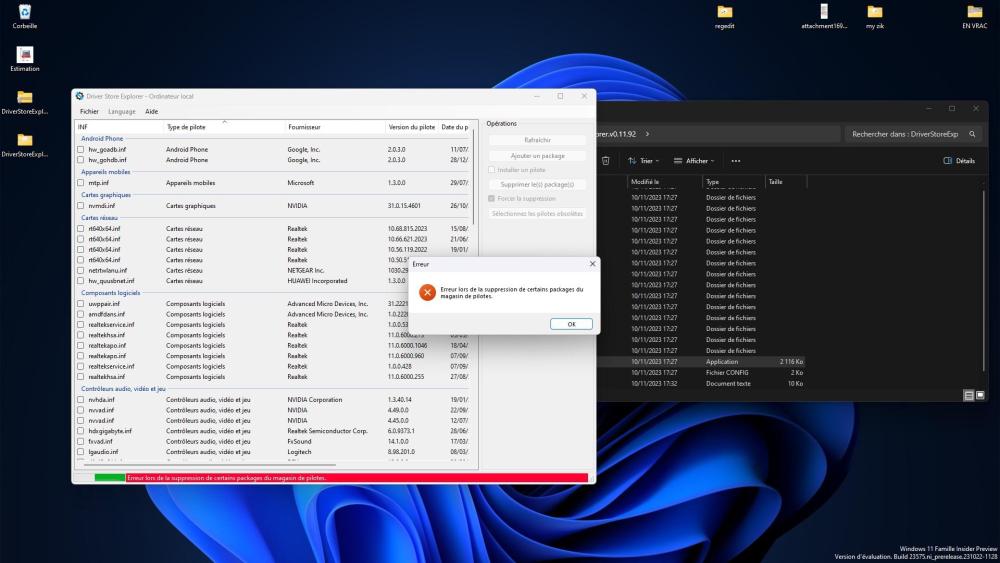Expand the Afficher view dropdown
This screenshot has width=1000, height=563.
coord(694,160)
